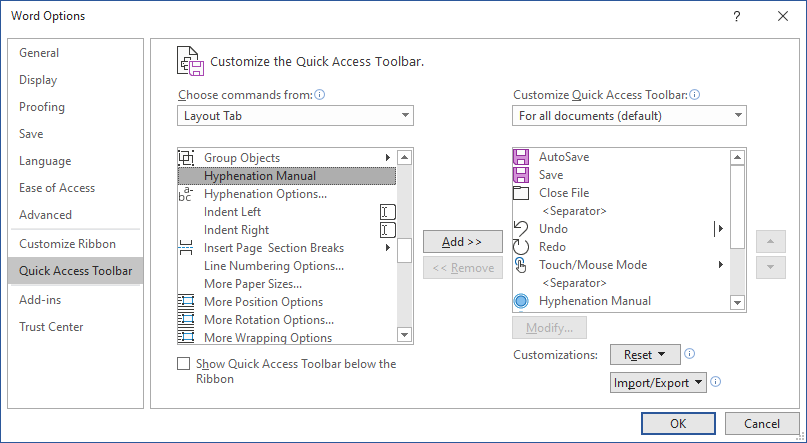Click the Hyphenation Manual circle icon on right
This screenshot has width=807, height=443.
(521, 301)
